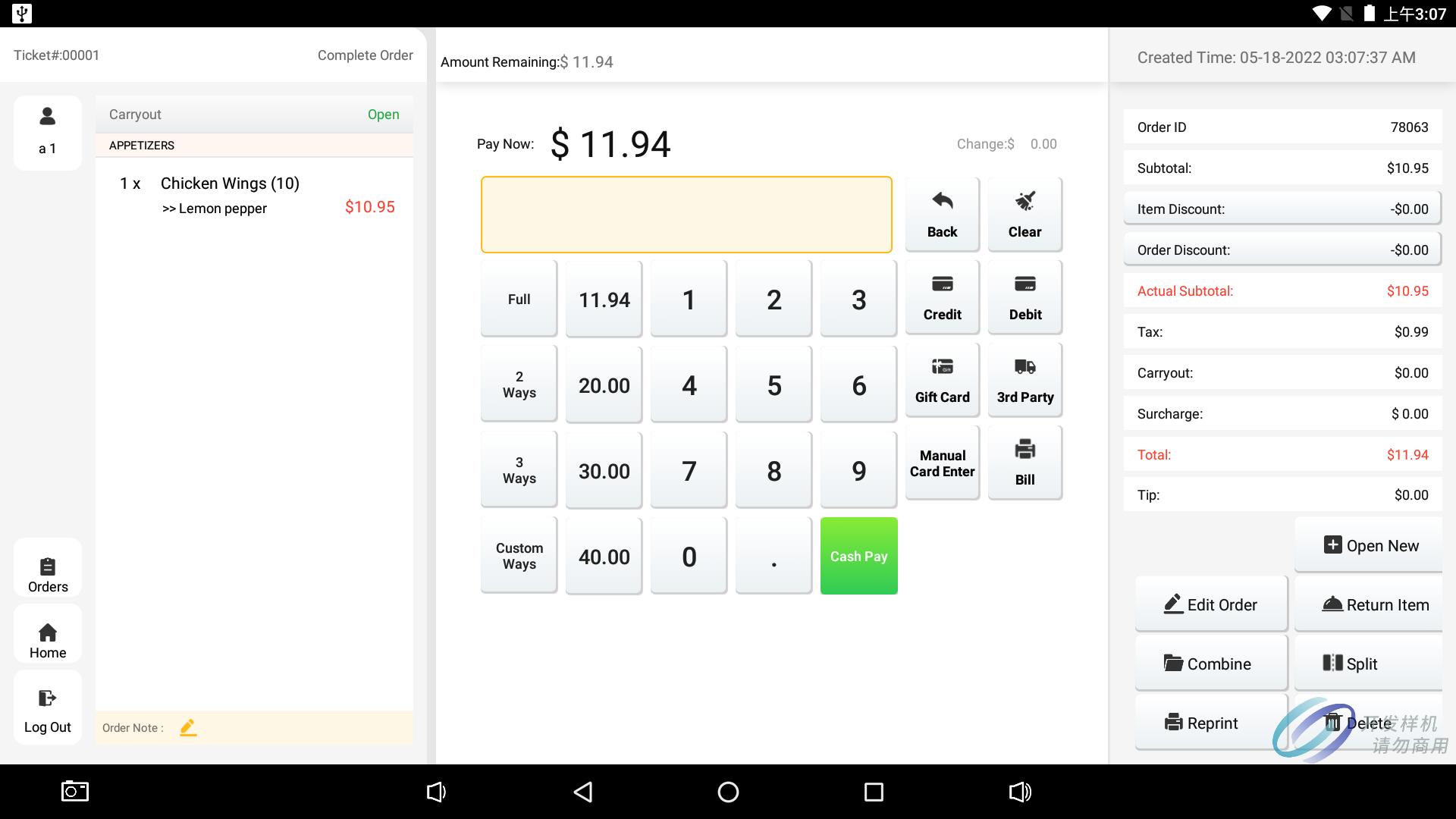Split payment 2 Ways
1456x819 pixels.
pos(519,384)
